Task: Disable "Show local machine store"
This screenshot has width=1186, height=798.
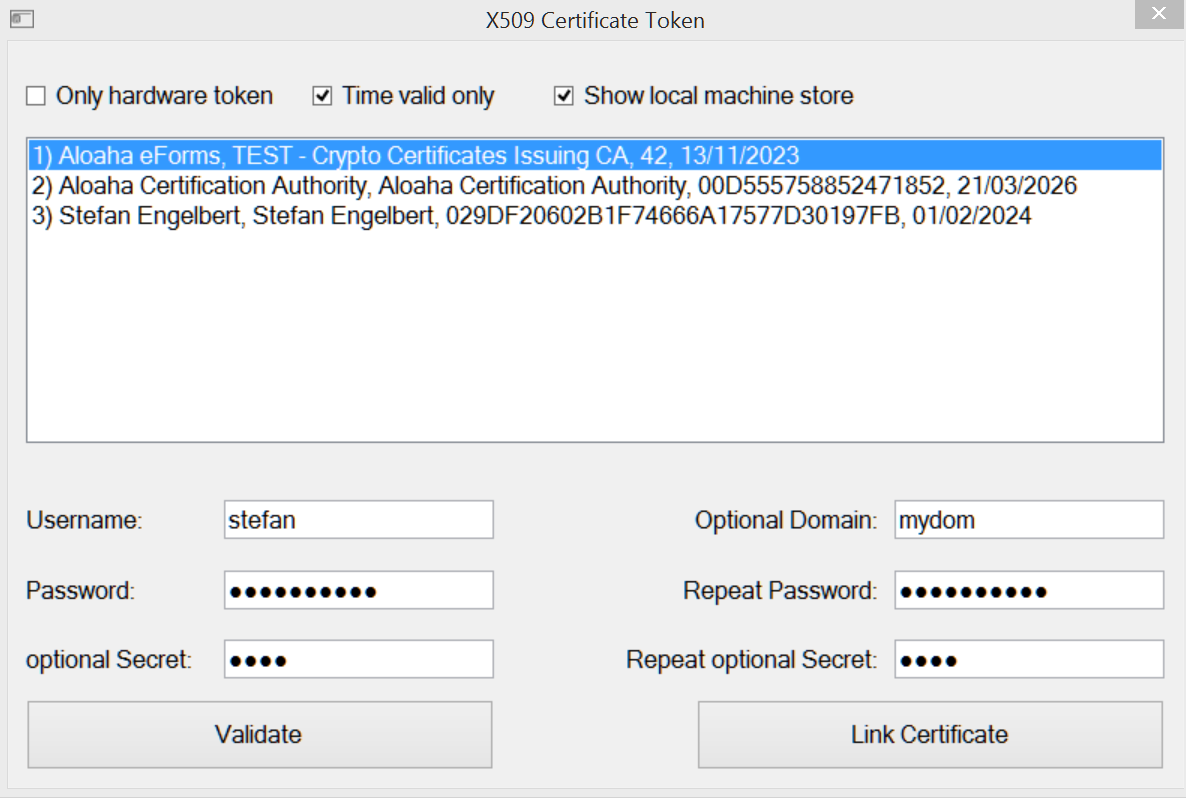Action: point(564,95)
